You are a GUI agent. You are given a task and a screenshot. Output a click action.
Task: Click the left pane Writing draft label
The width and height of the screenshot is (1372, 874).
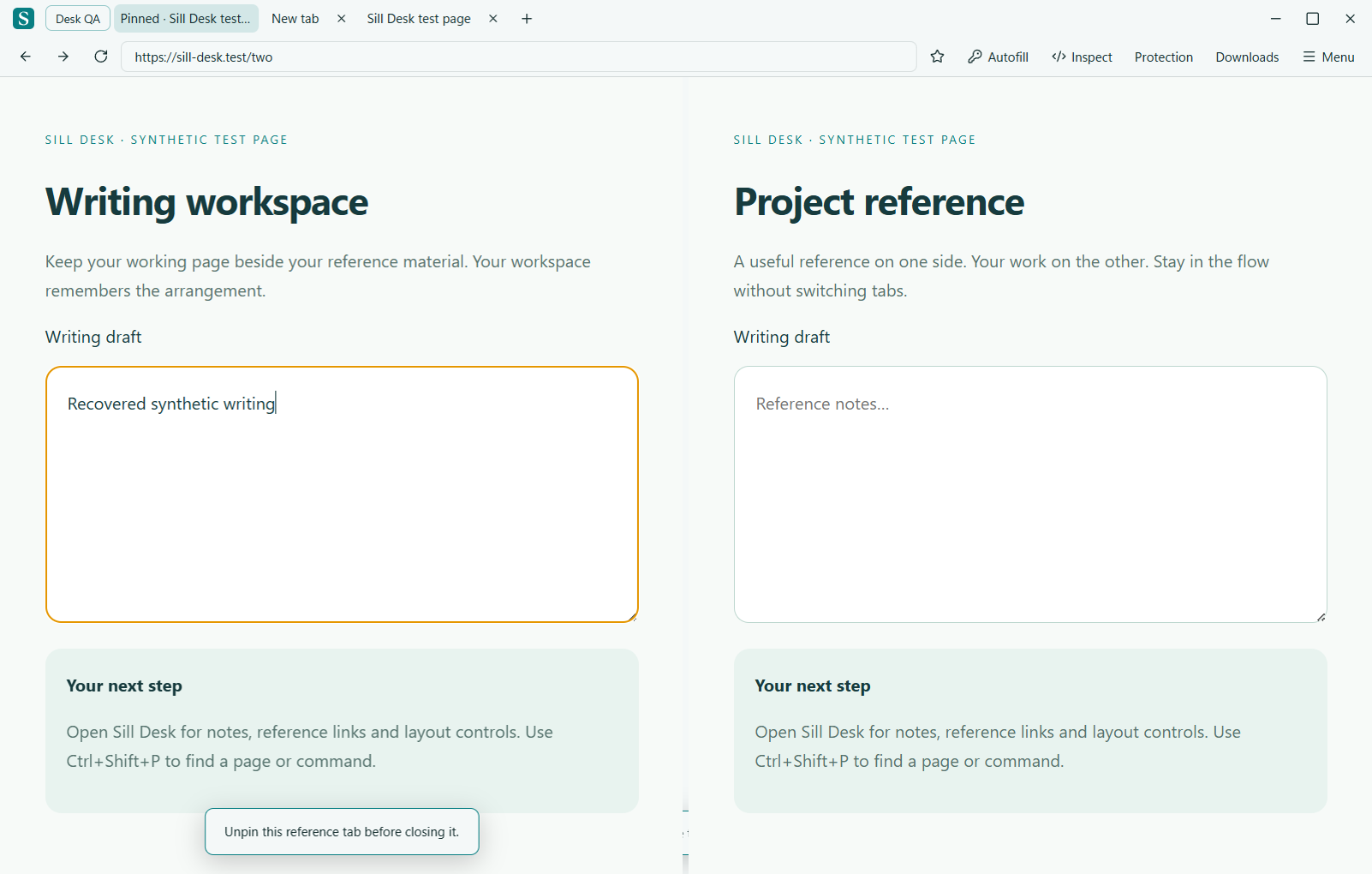tap(93, 337)
